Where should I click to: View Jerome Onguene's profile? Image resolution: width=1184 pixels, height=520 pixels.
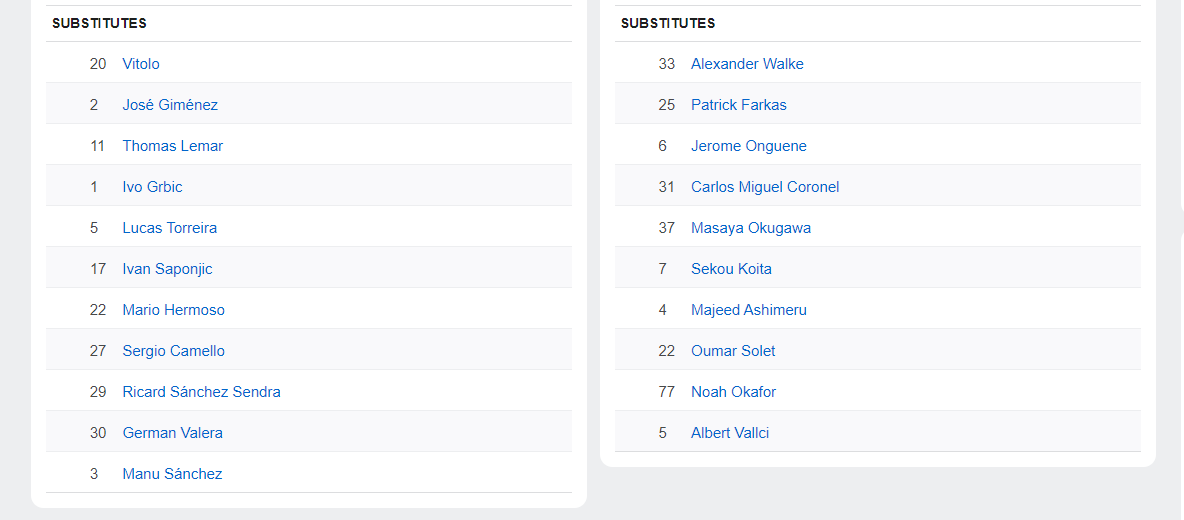749,146
